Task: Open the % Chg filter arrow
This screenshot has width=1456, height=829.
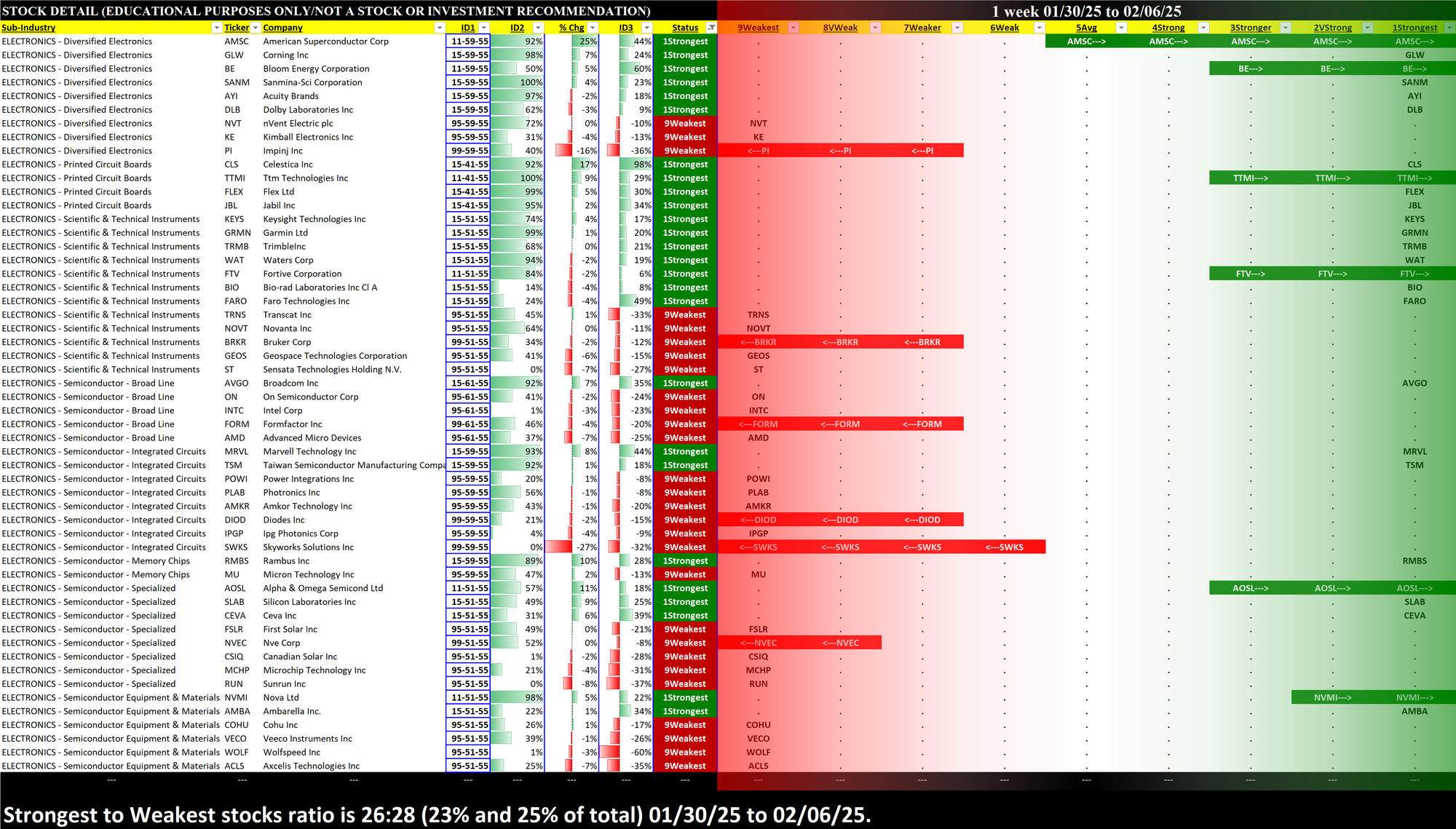Action: (593, 28)
